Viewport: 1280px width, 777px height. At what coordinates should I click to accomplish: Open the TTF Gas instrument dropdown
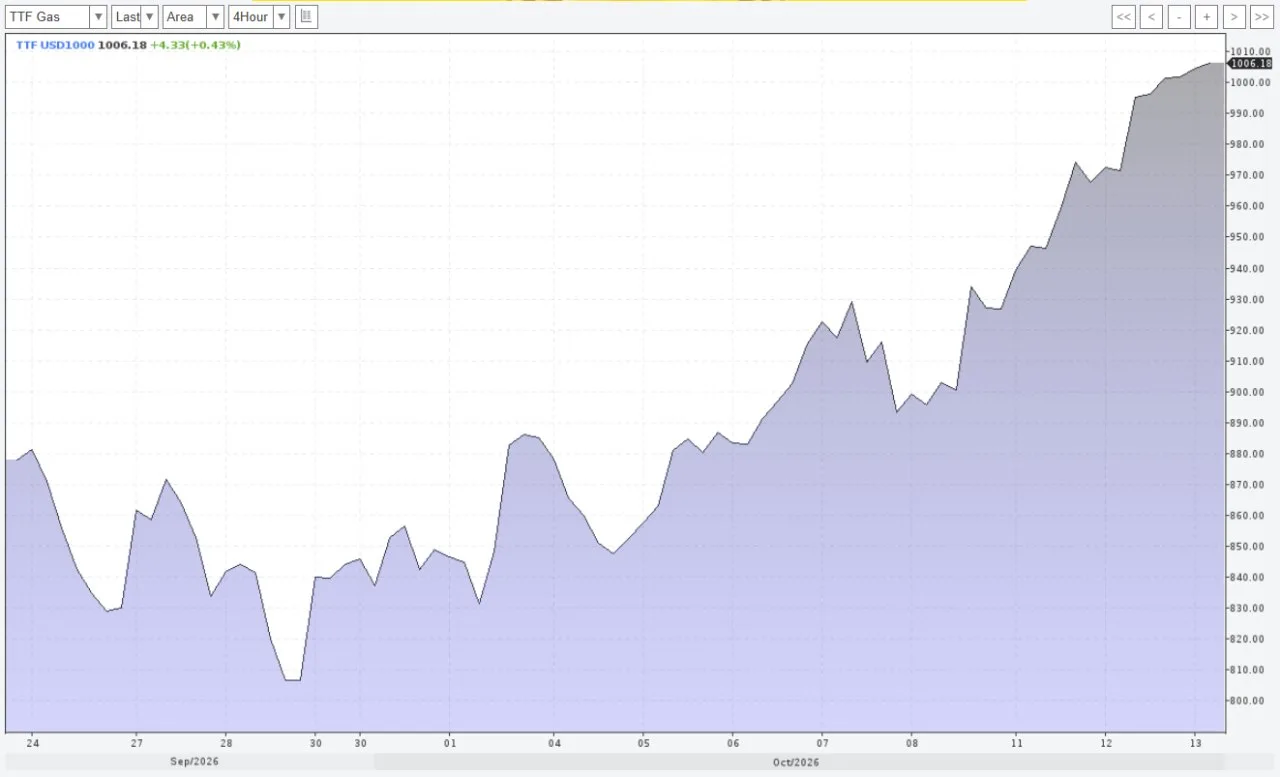tap(56, 17)
